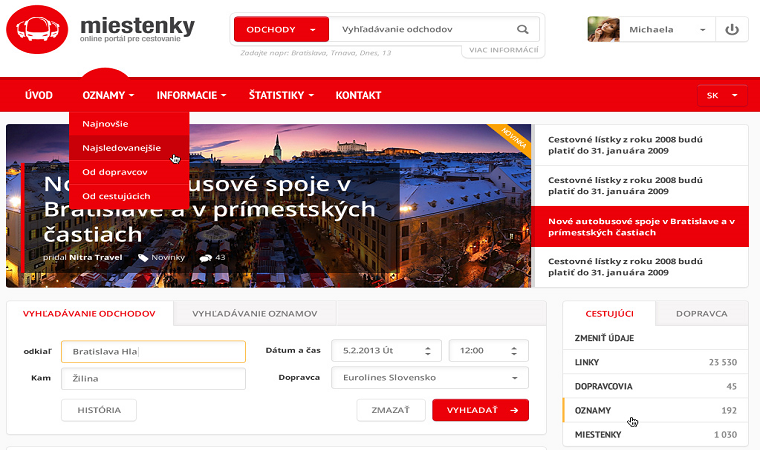Click the search magnifier icon

pos(522,29)
